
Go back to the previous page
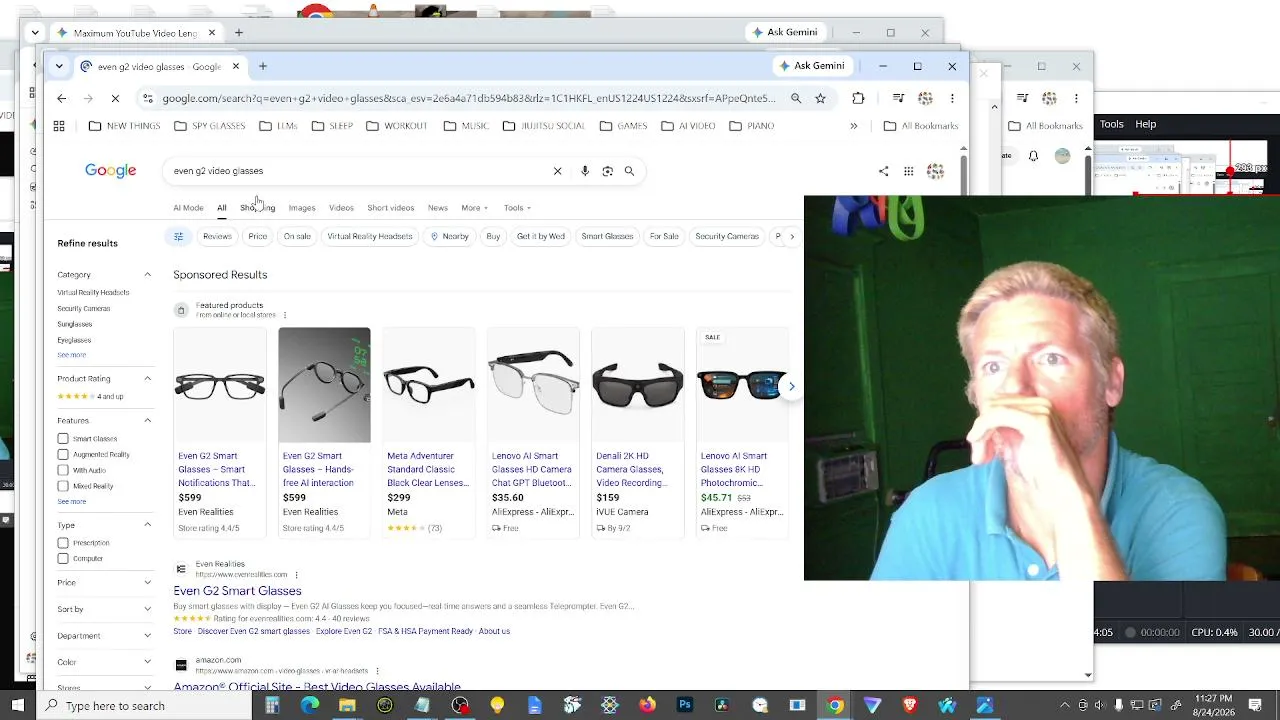[x=61, y=98]
